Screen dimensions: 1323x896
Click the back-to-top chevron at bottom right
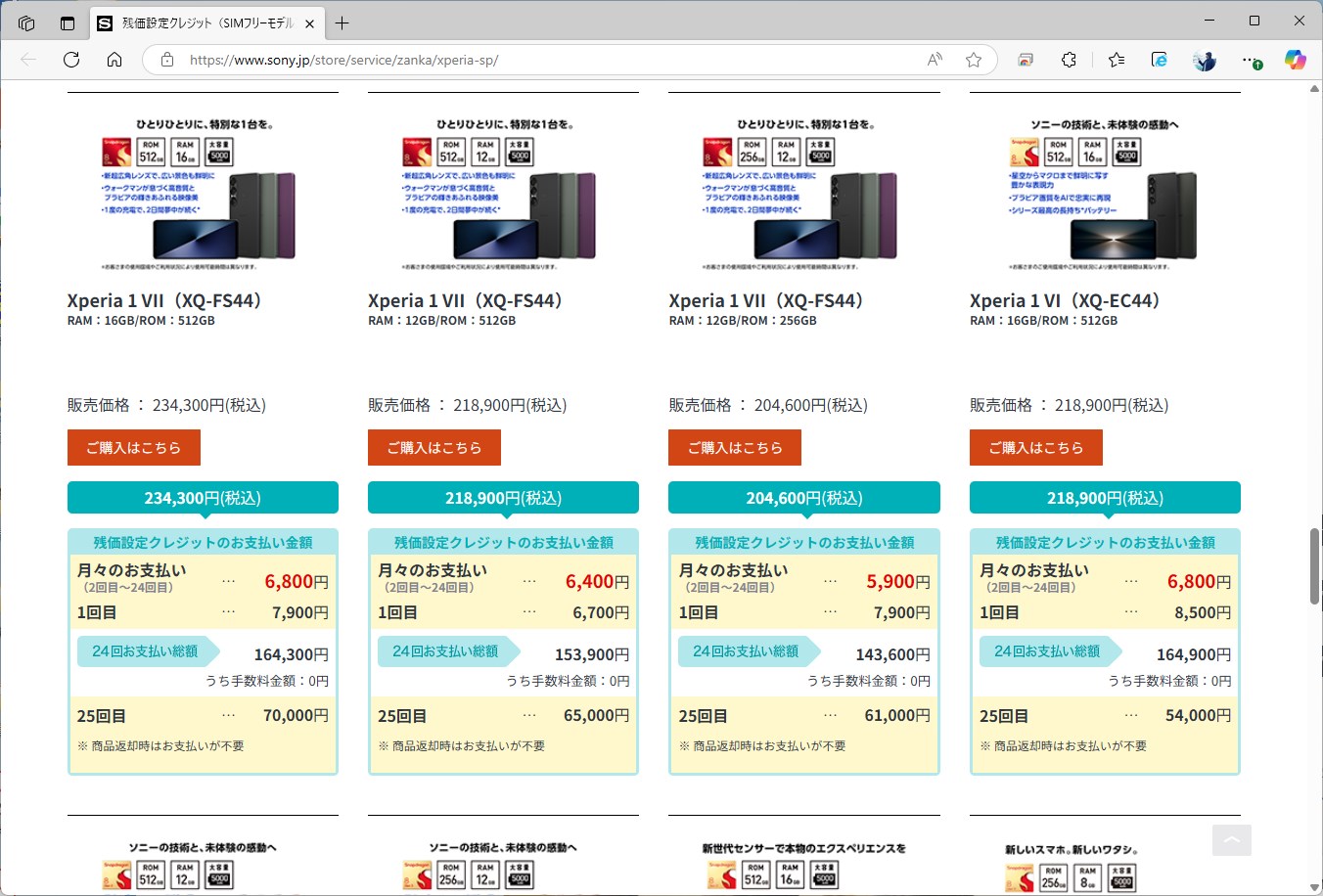pos(1231,839)
